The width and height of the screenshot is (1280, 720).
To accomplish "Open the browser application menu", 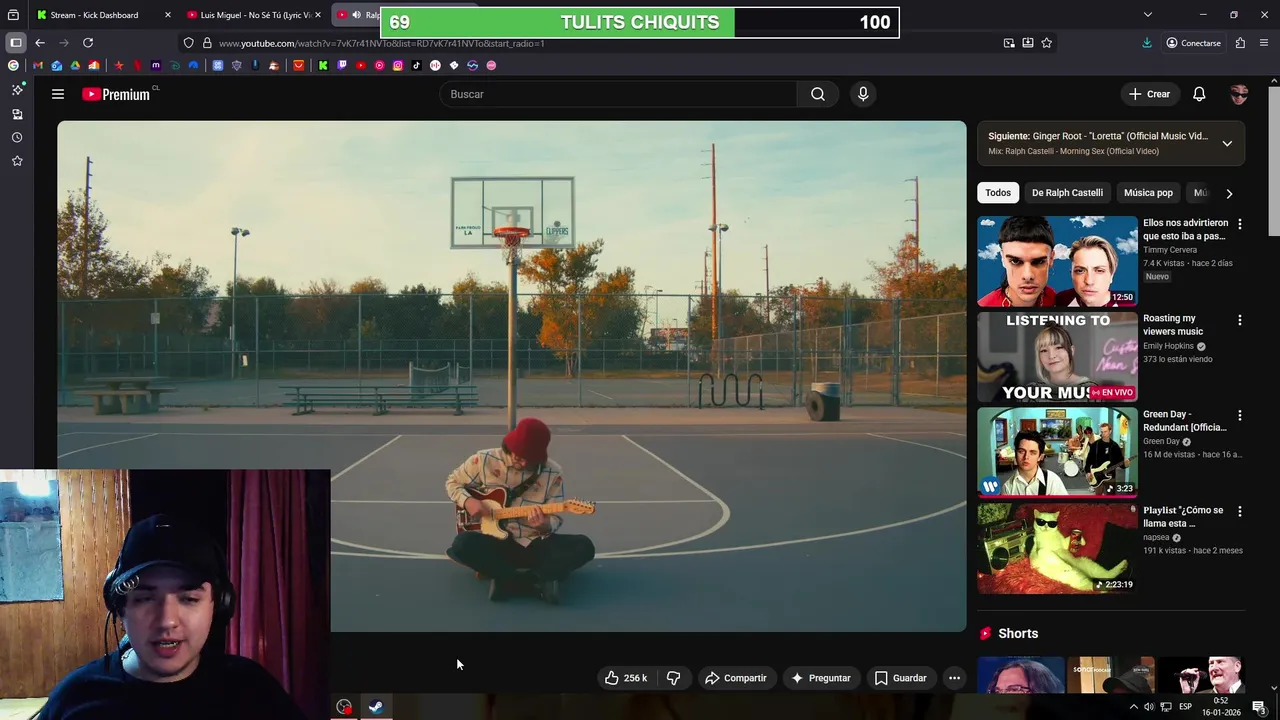I will point(1264,43).
